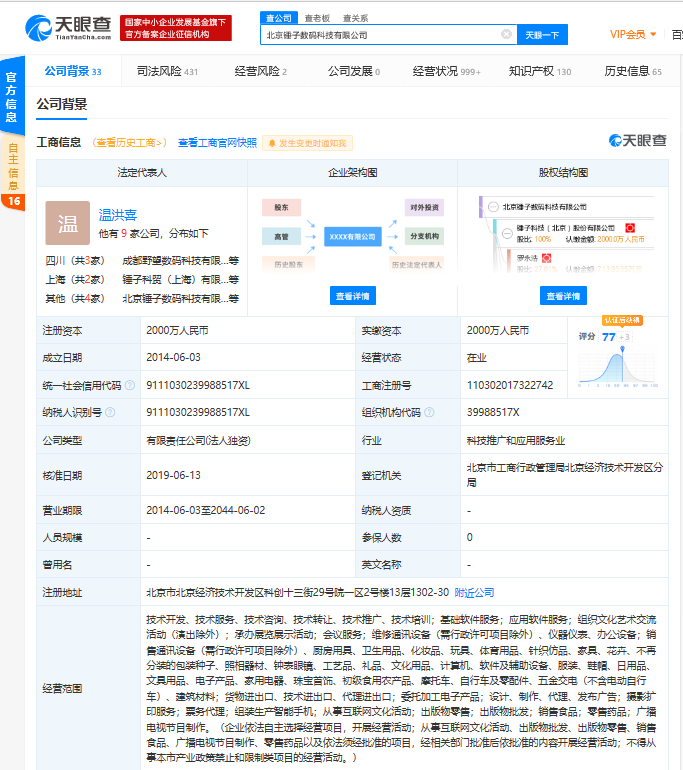The width and height of the screenshot is (683, 770).
Task: Click 锤子科技（北京）股份有限公司 in equity chart
Action: [x=565, y=228]
